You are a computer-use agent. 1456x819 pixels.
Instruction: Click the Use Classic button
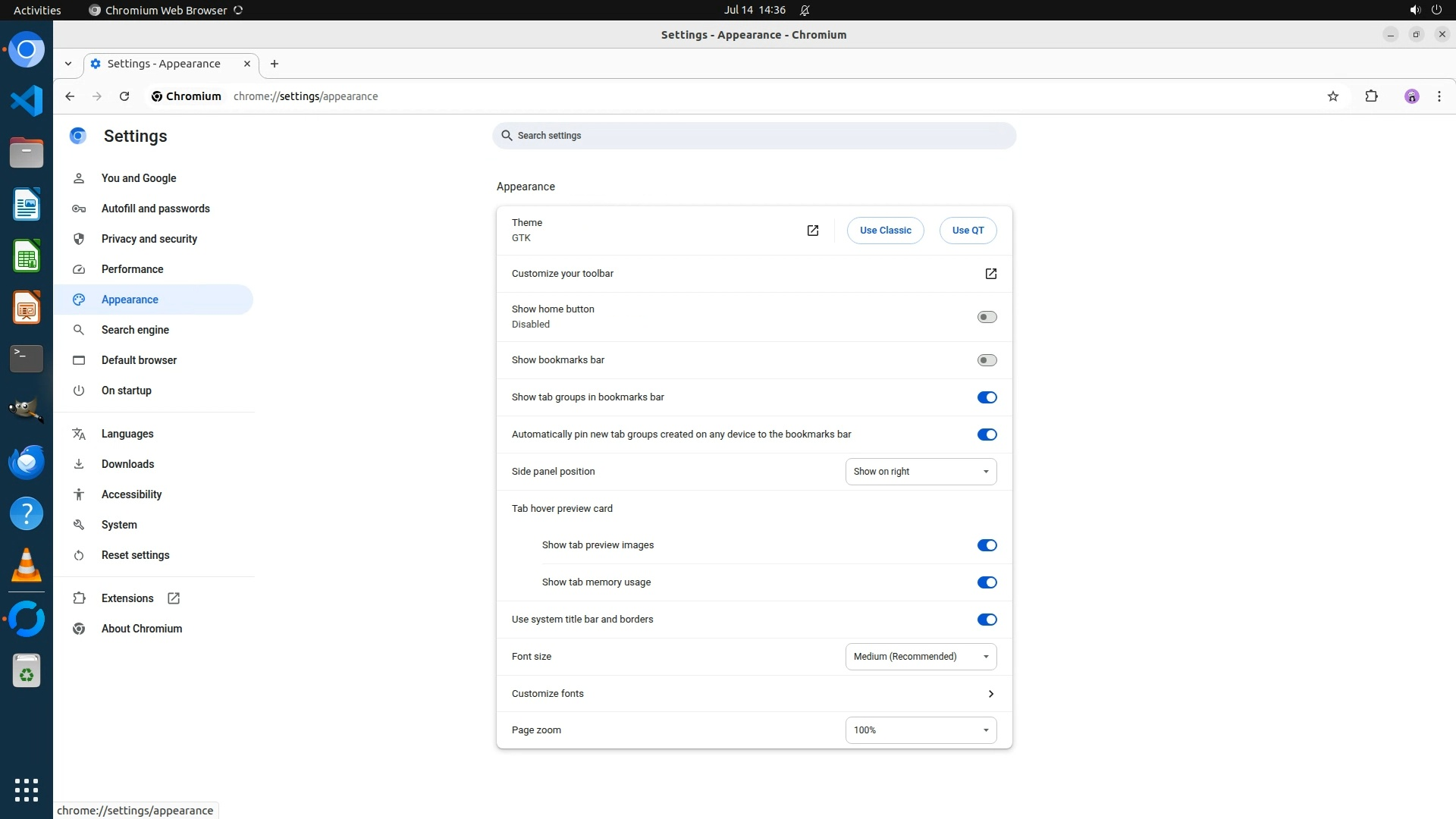pos(885,231)
